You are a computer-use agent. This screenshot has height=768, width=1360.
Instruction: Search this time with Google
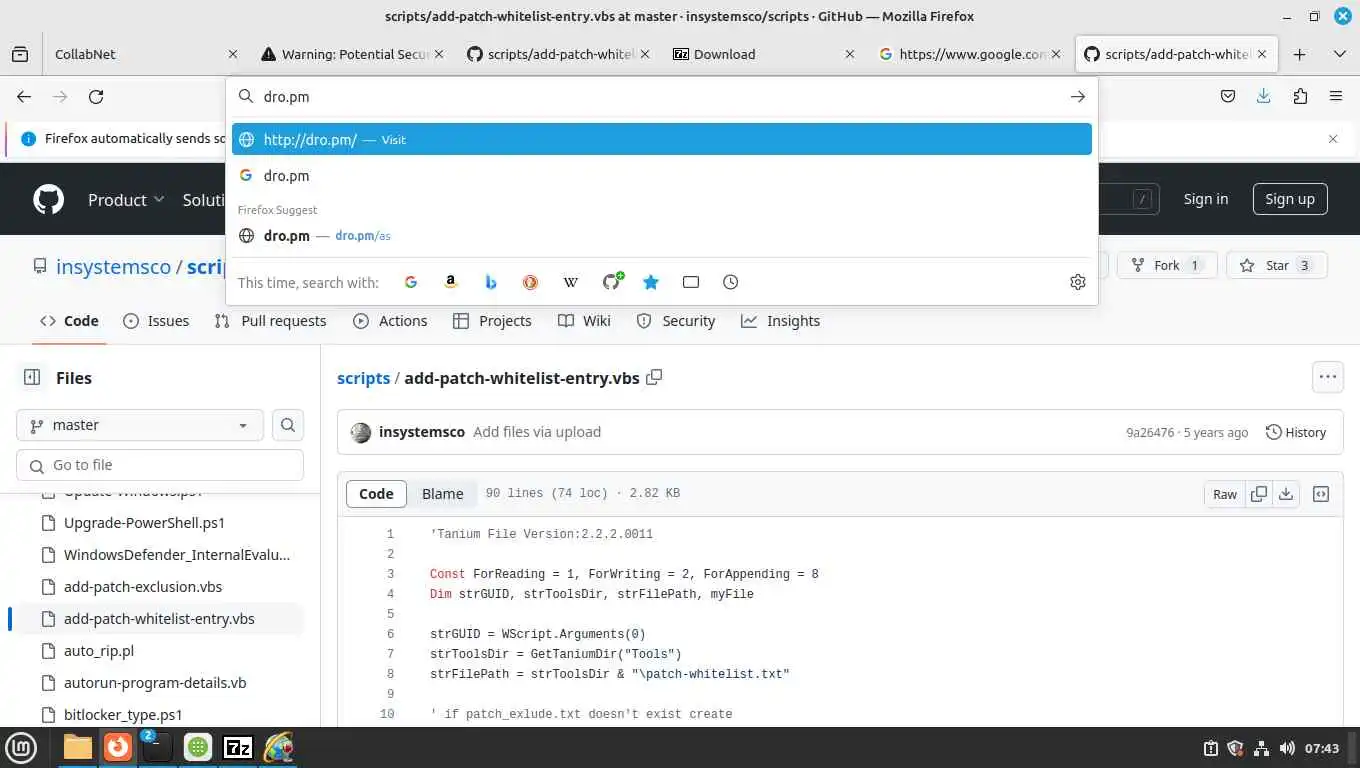(410, 282)
